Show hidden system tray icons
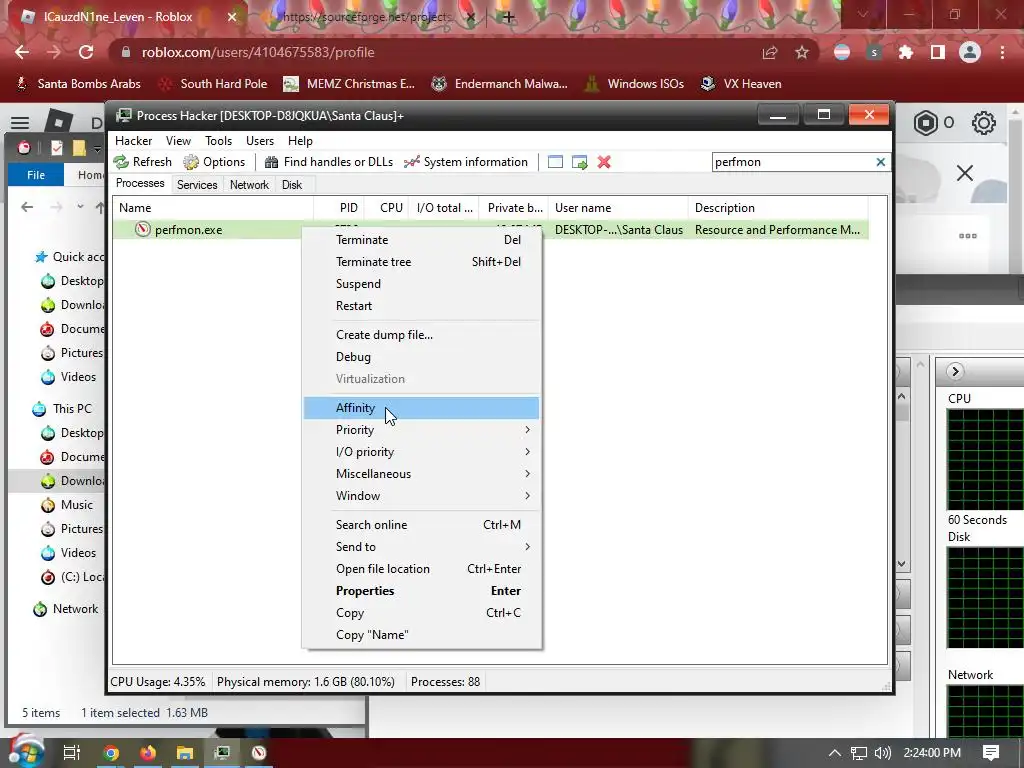 point(835,753)
